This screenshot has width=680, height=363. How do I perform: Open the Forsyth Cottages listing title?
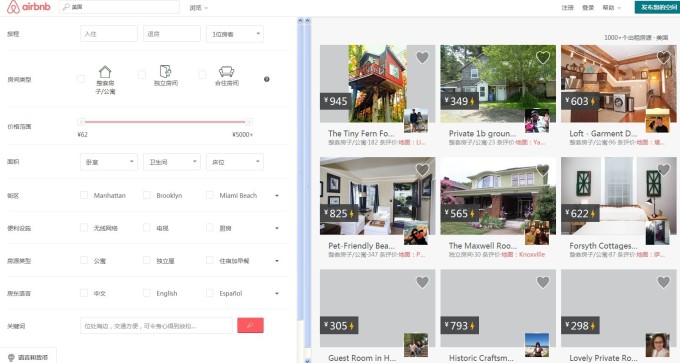click(603, 246)
